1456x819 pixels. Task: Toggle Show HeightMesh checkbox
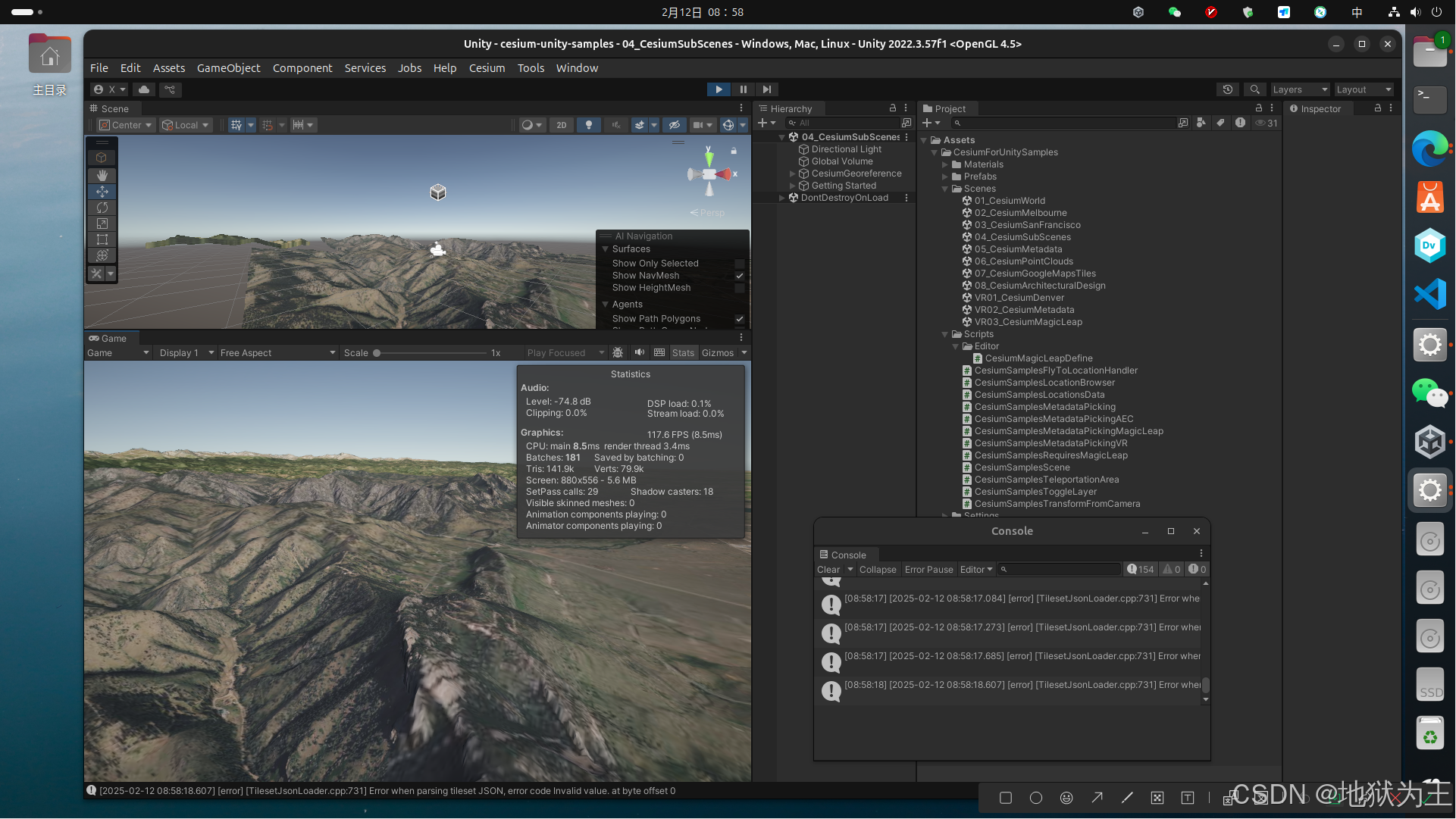[x=739, y=288]
